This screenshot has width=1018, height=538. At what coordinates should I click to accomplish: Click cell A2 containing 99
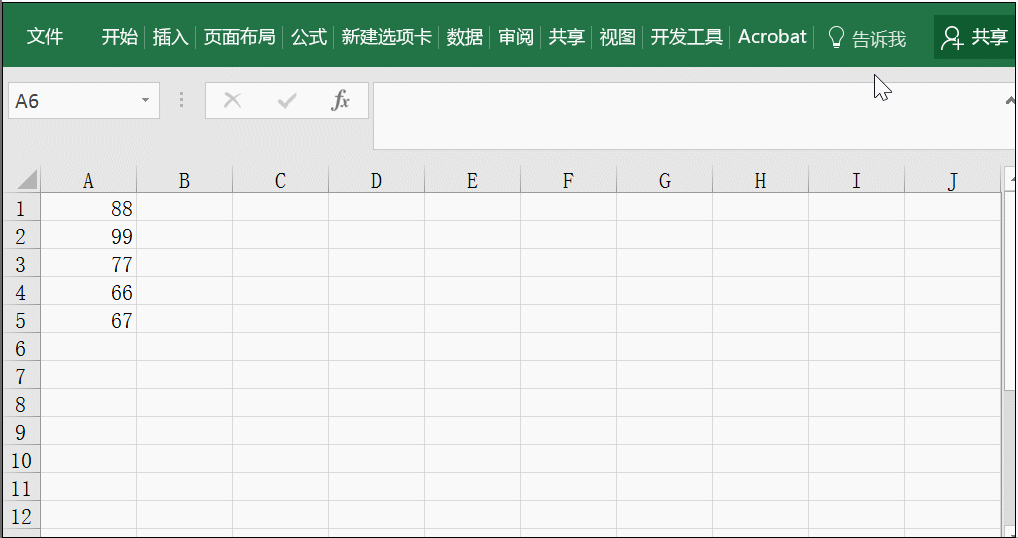tap(88, 236)
